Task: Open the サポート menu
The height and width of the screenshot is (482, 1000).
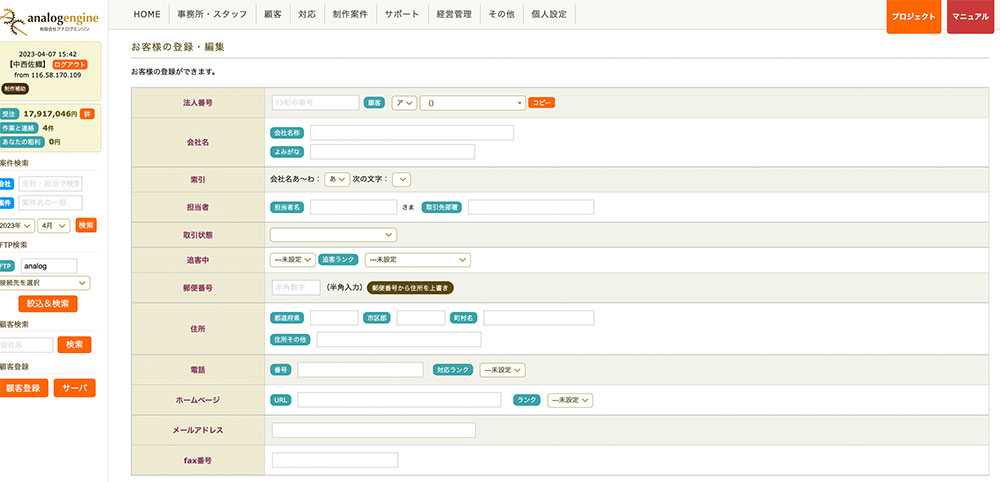Action: 402,14
